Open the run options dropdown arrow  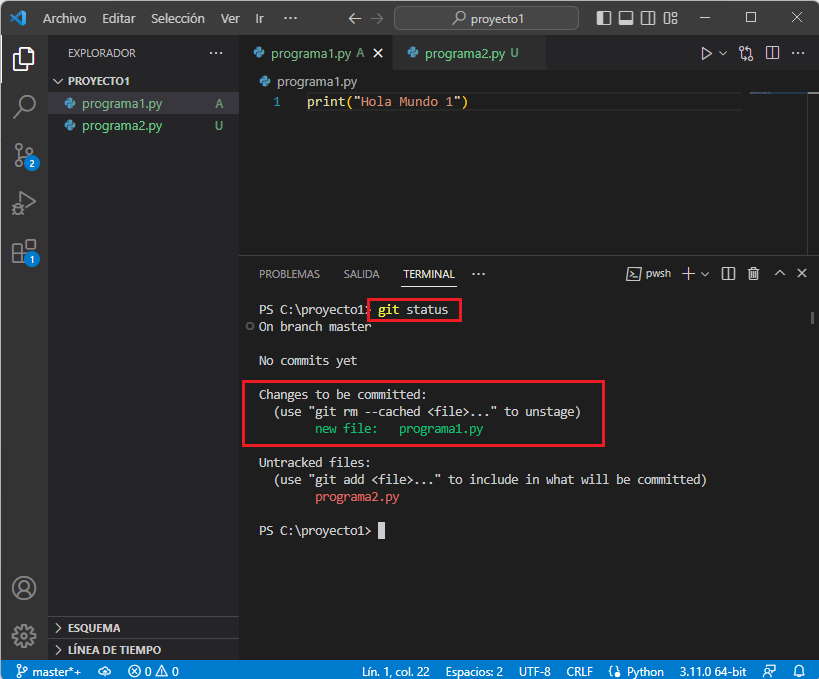coord(723,53)
